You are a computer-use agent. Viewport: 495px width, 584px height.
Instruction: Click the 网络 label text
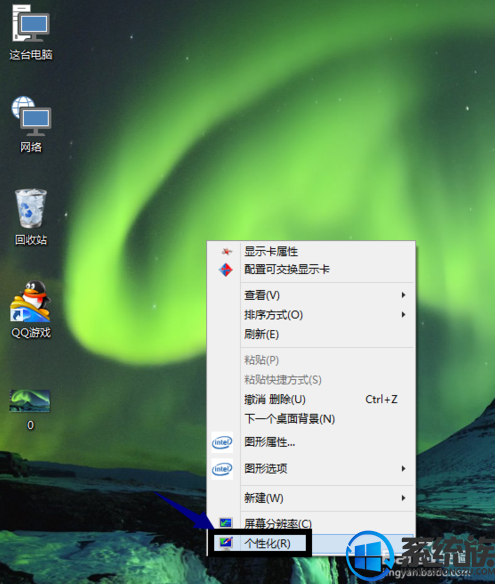coord(31,147)
